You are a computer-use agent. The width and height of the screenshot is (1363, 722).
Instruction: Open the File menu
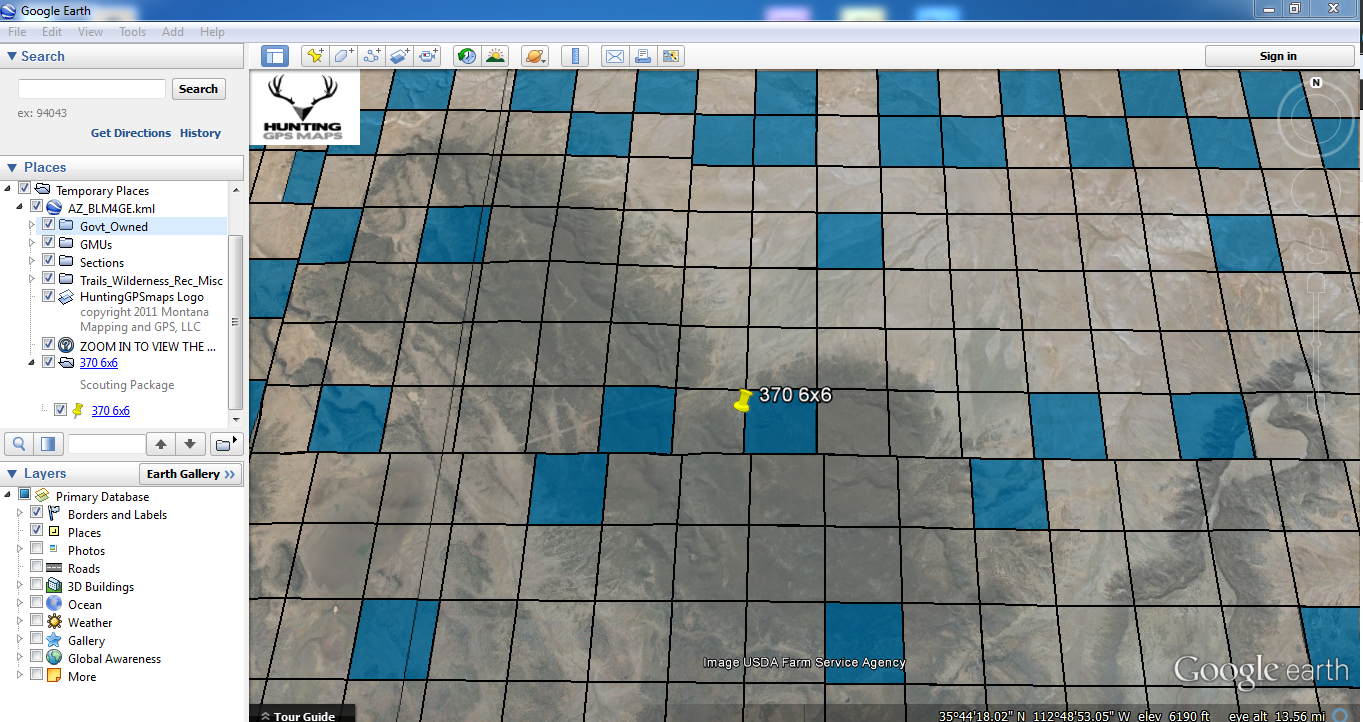[x=17, y=32]
